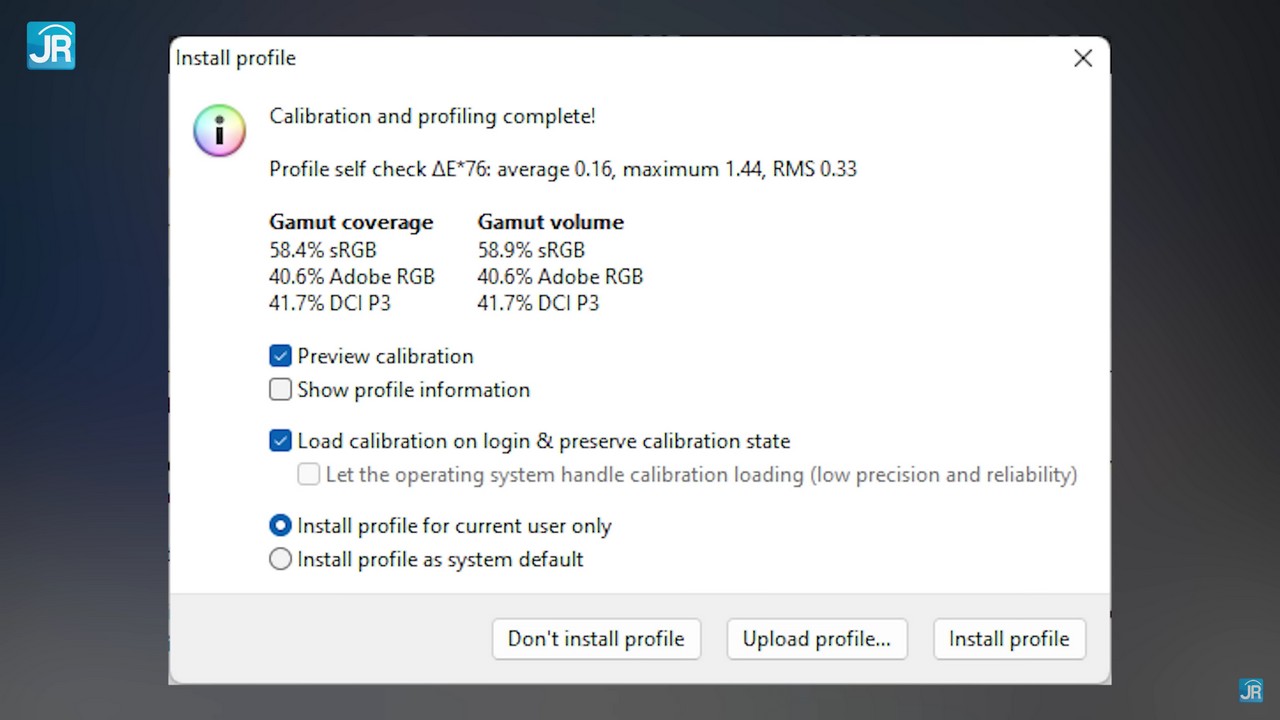Click the 58.4% sRGB coverage value
1280x720 pixels.
(x=322, y=250)
